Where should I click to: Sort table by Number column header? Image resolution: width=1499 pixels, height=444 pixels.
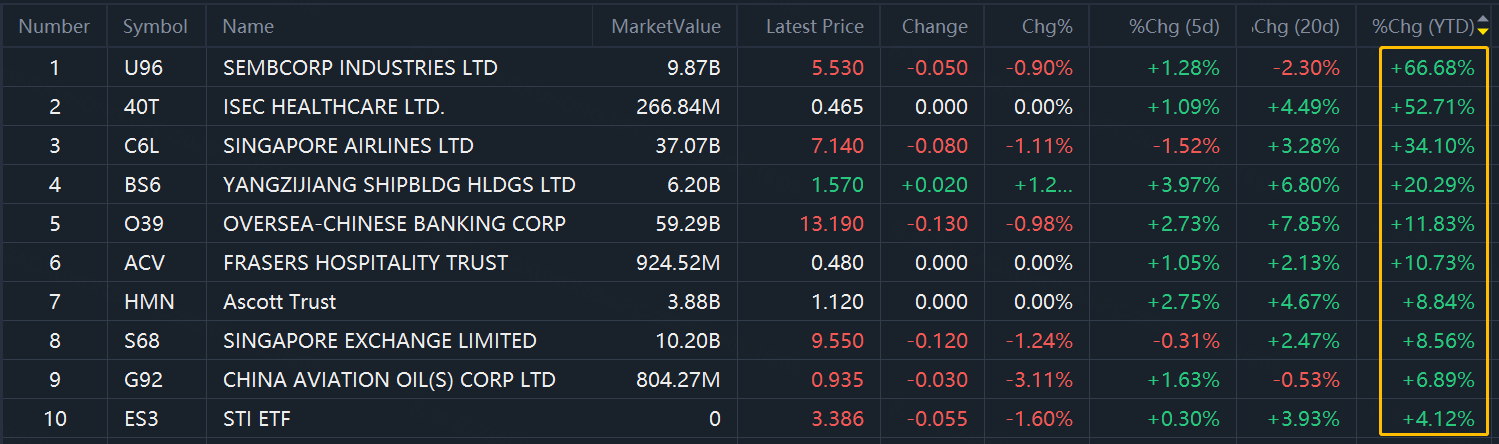click(54, 27)
